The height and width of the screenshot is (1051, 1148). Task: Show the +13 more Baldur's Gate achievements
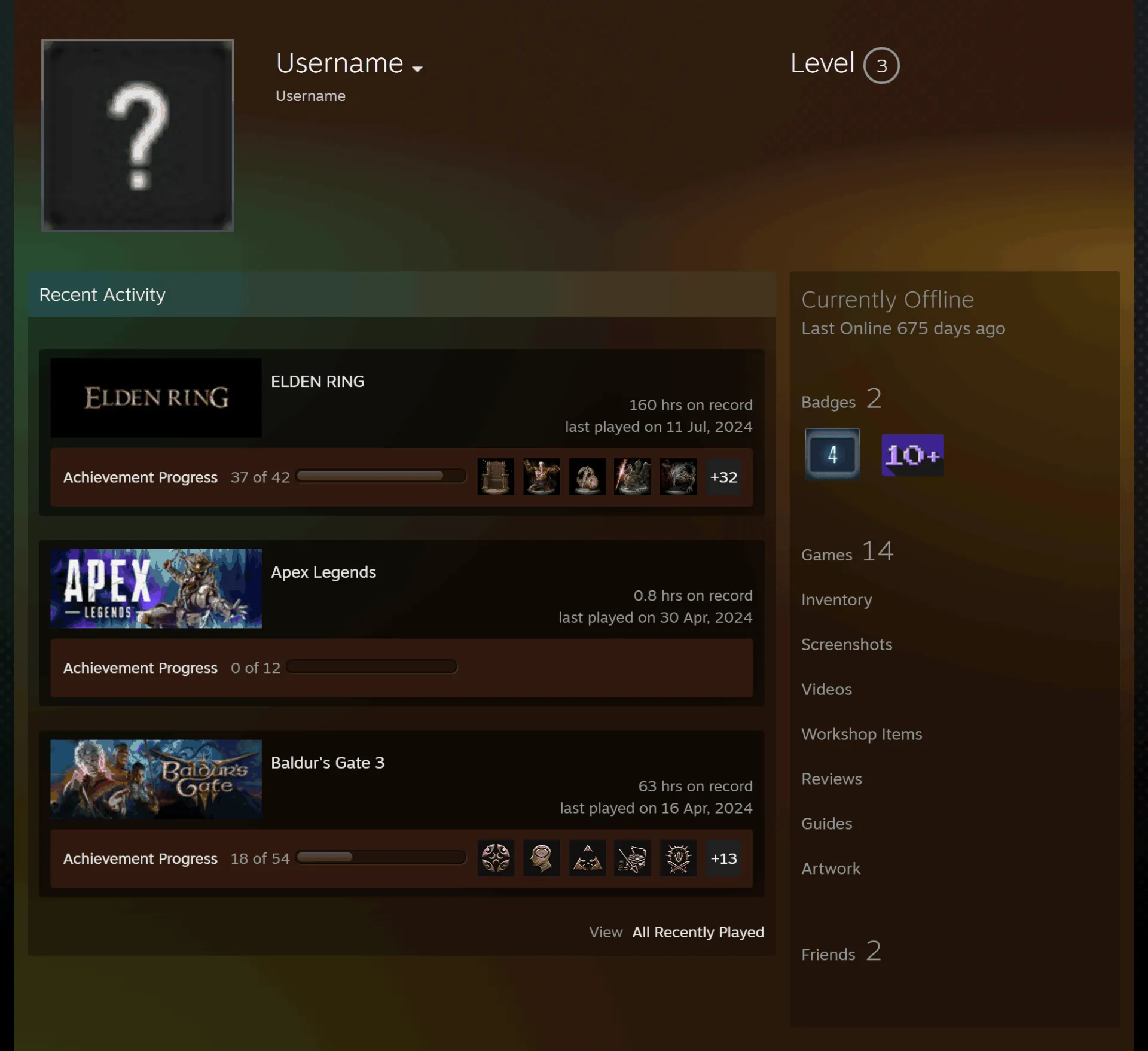[x=723, y=858]
